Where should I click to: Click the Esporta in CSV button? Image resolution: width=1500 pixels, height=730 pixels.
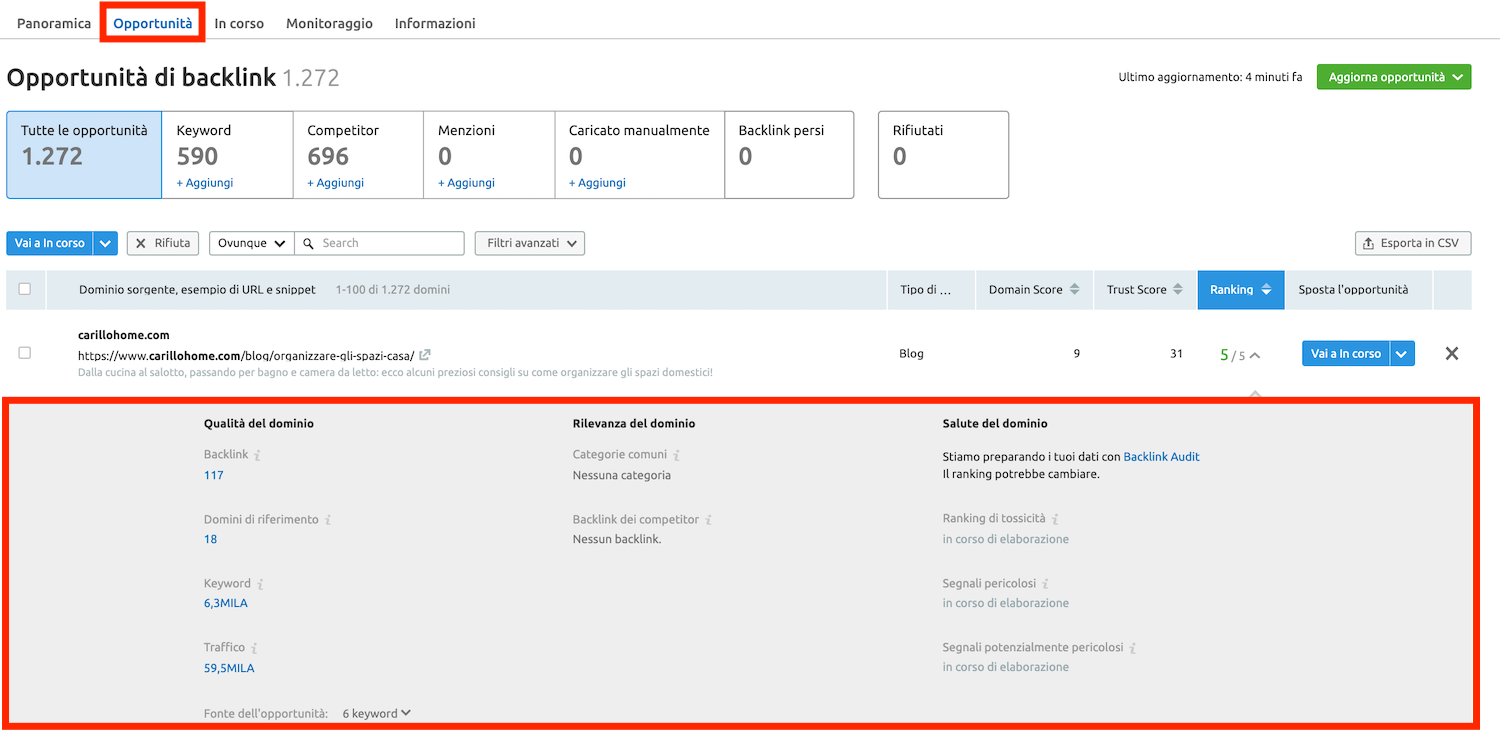tap(1412, 243)
